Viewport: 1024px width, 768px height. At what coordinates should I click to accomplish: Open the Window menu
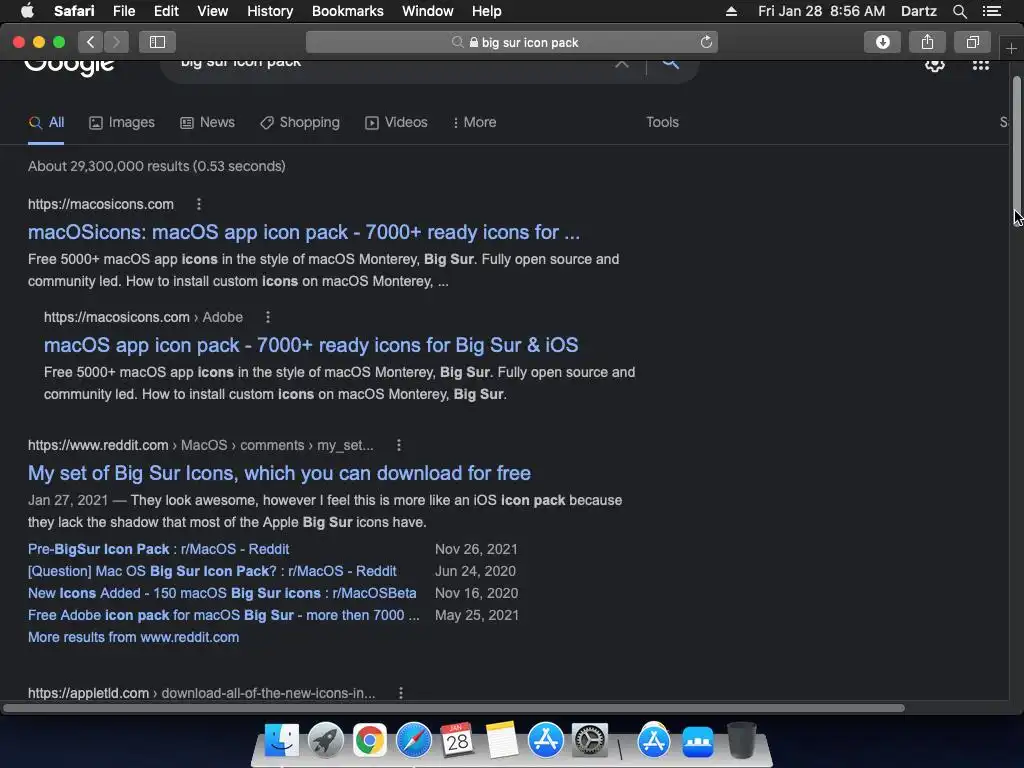pos(428,11)
